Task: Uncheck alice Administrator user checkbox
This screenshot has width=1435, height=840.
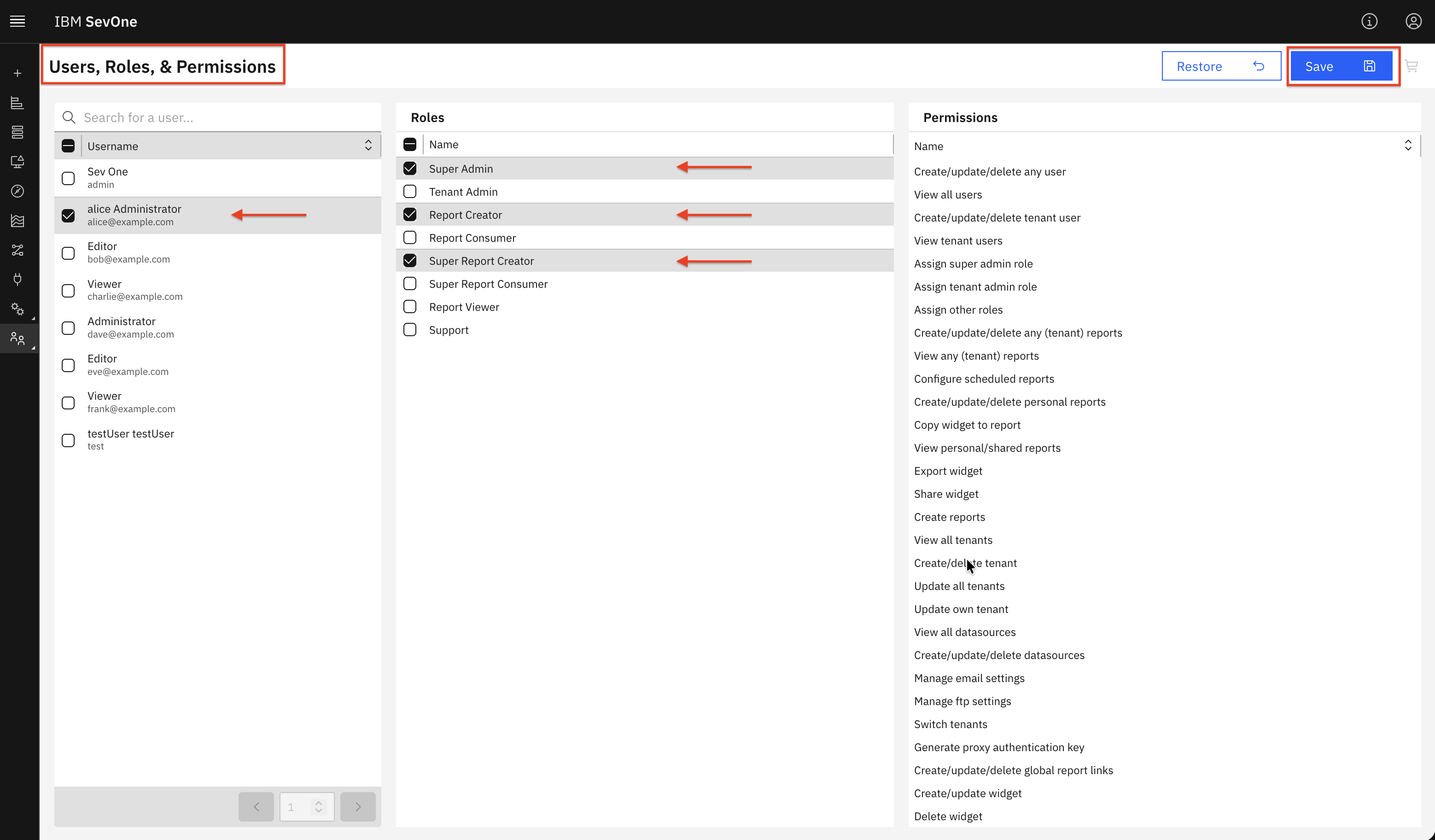Action: (68, 215)
